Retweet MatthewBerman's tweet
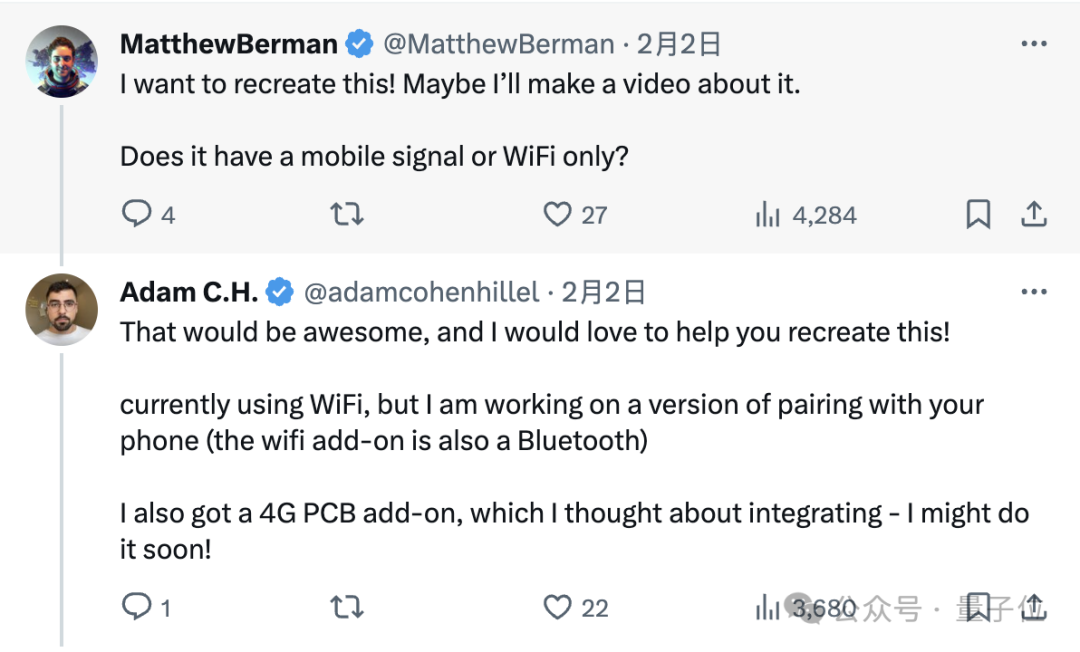This screenshot has height=652, width=1080. click(x=347, y=214)
